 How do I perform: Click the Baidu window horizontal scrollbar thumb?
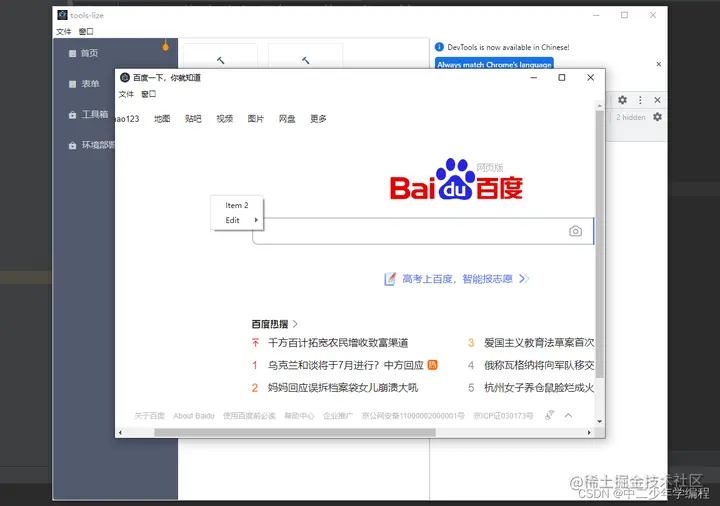pos(295,433)
